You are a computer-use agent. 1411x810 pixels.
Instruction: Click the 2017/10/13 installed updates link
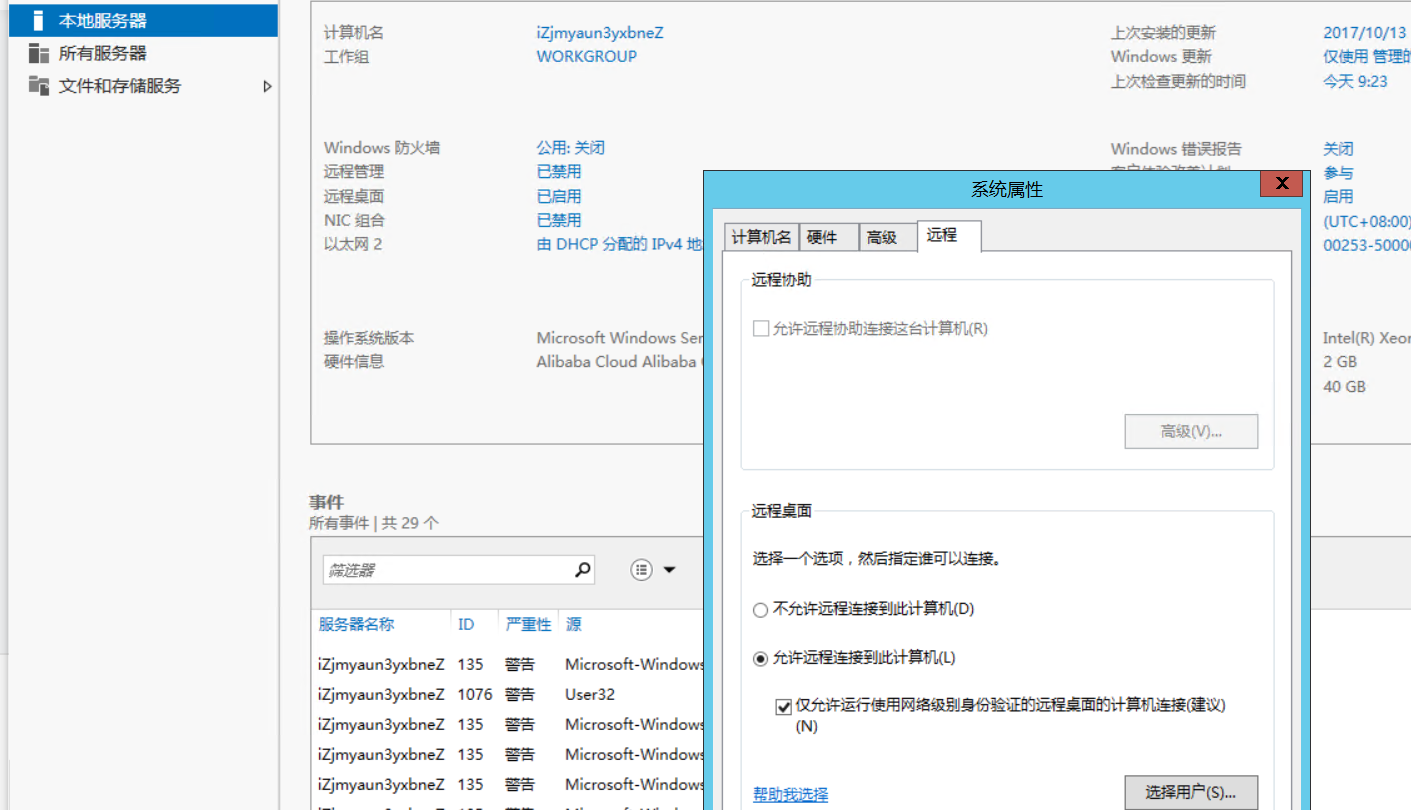click(1365, 33)
